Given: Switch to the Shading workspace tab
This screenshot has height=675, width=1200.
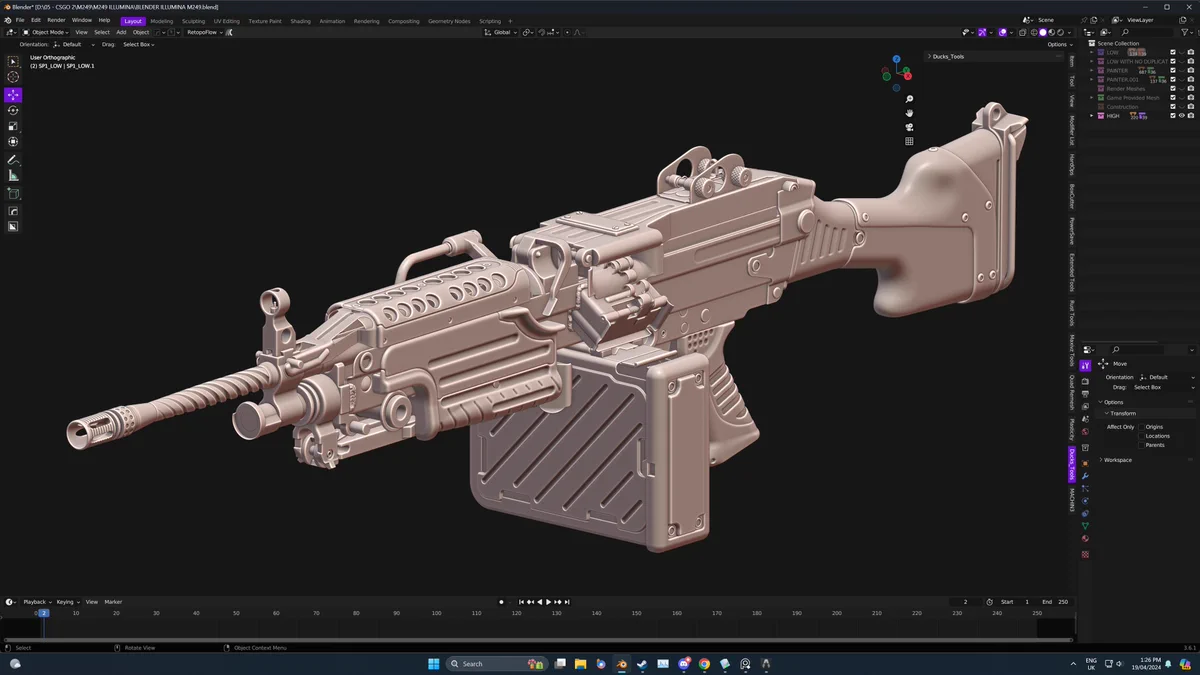Looking at the screenshot, I should [300, 21].
